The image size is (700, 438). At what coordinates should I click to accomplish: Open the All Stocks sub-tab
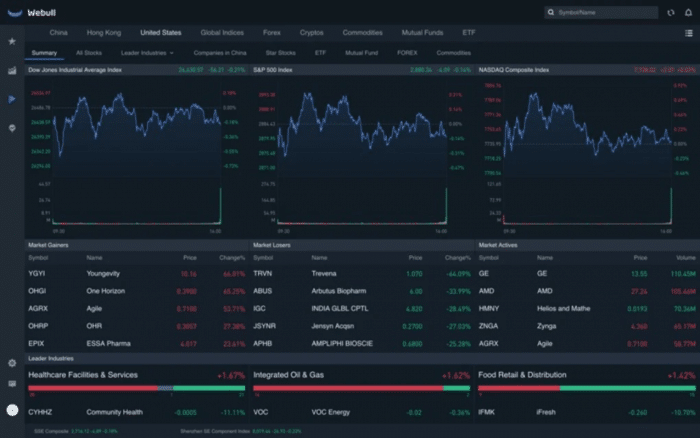pos(90,52)
